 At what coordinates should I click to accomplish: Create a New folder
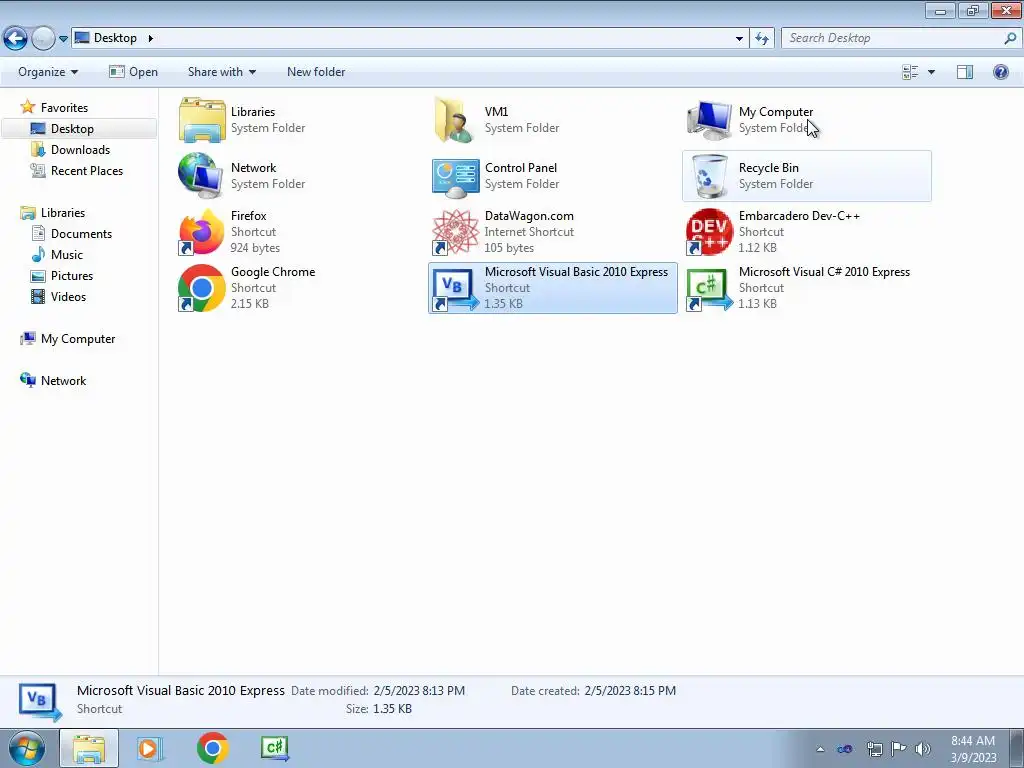pos(316,72)
